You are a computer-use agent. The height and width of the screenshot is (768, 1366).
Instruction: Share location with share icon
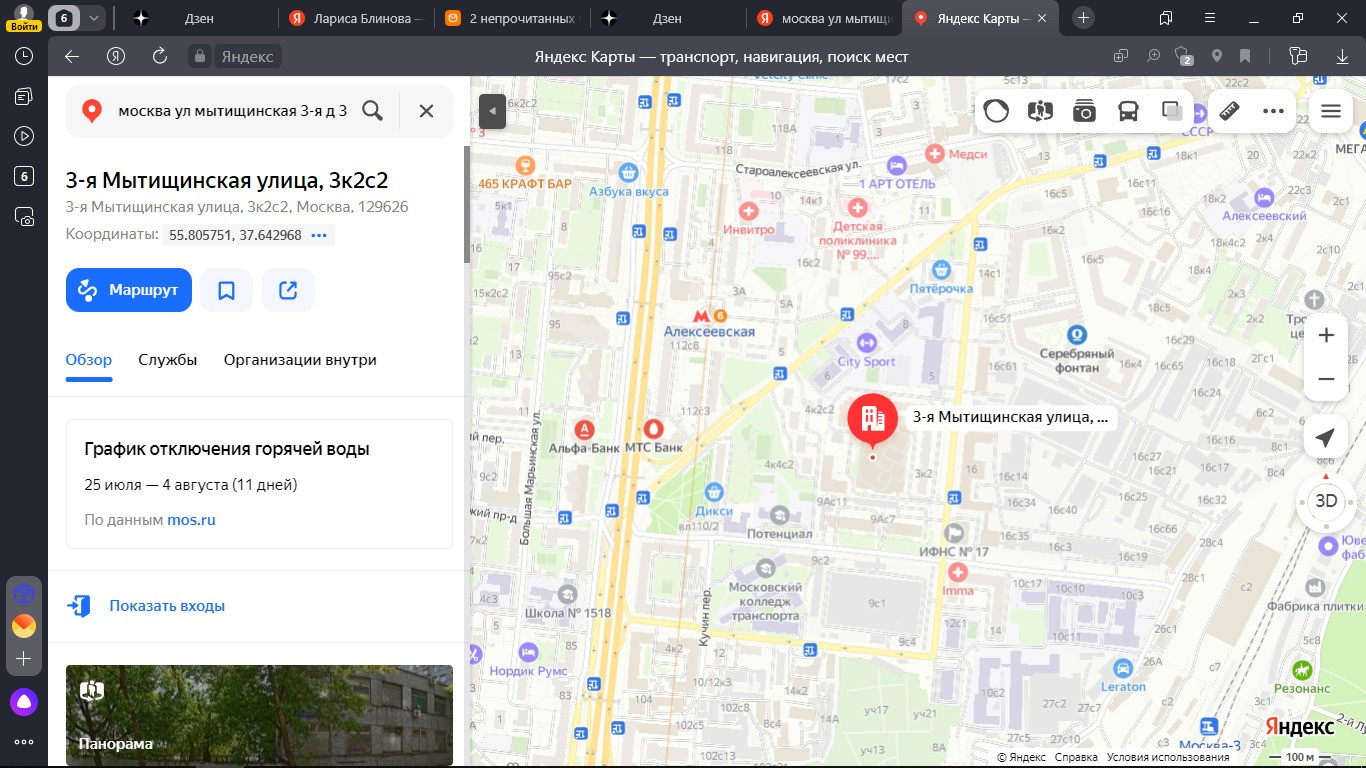(288, 290)
